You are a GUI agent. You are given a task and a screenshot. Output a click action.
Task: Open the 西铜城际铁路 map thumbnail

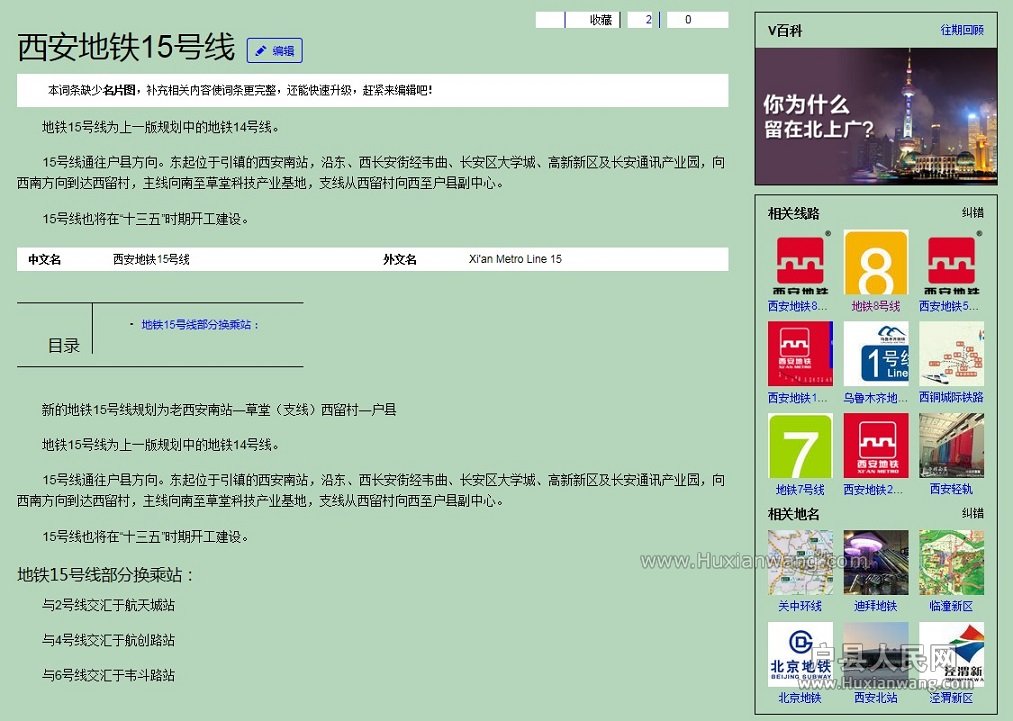pyautogui.click(x=951, y=354)
